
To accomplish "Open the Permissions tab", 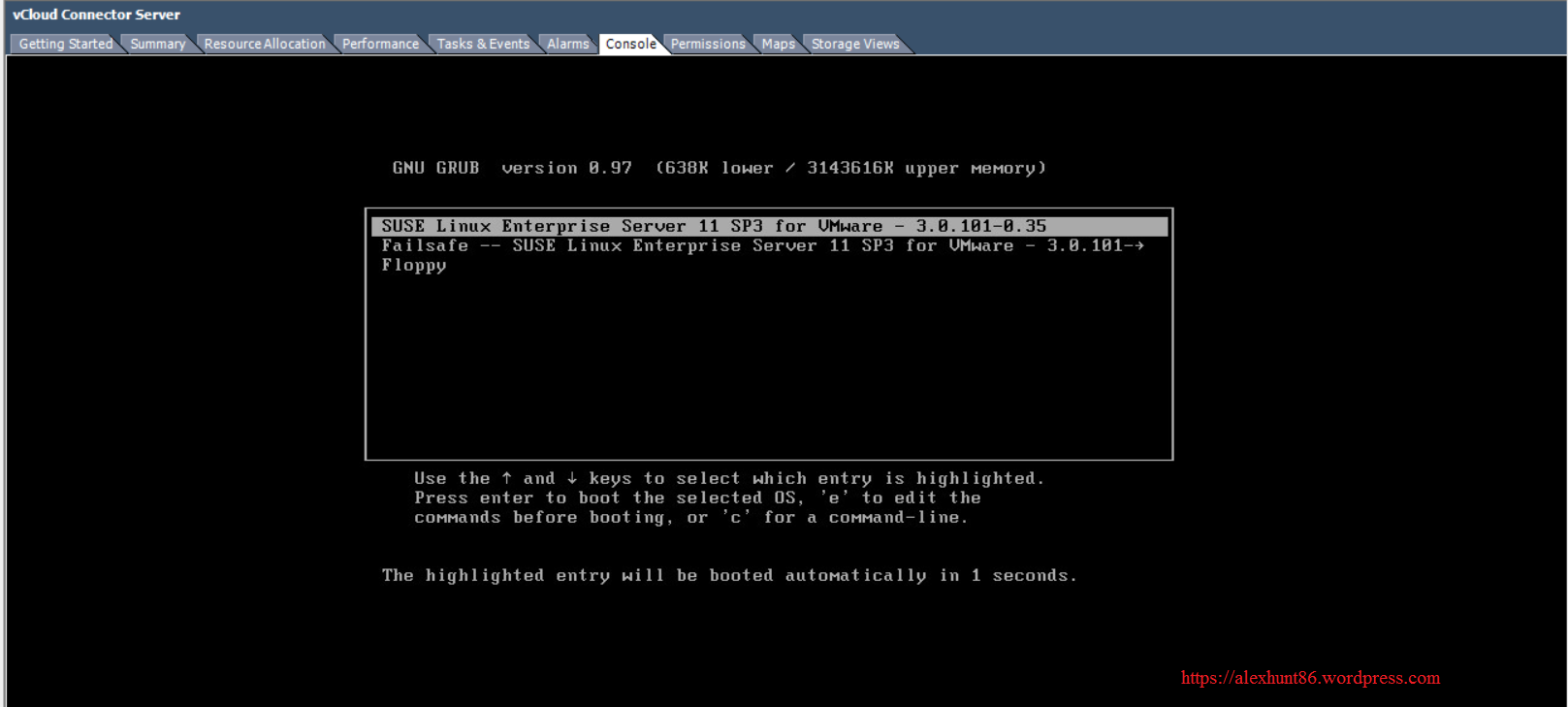I will [x=708, y=44].
